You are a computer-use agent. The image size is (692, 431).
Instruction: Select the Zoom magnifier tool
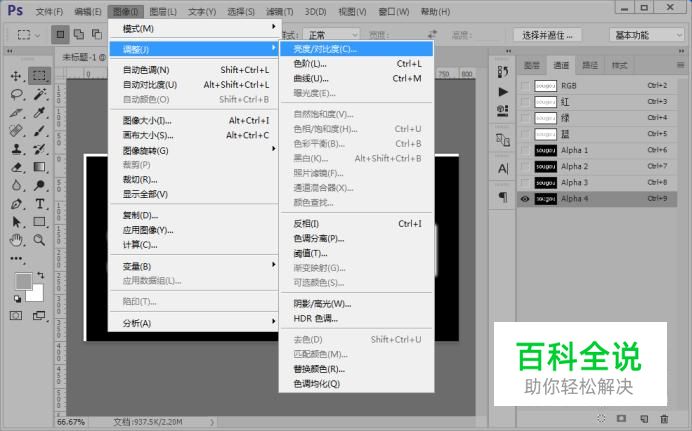coord(39,240)
